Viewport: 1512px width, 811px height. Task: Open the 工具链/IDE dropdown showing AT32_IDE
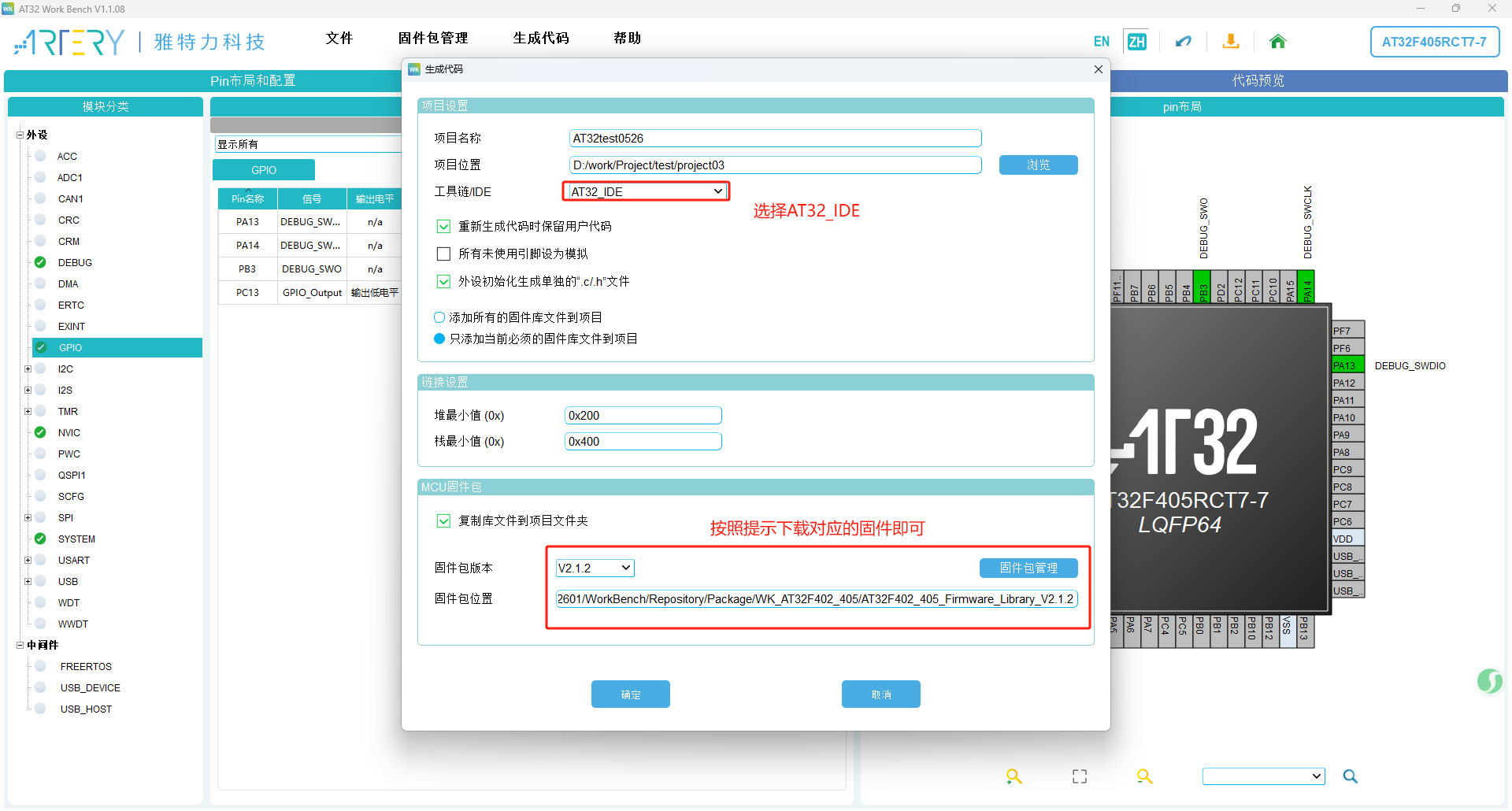645,191
